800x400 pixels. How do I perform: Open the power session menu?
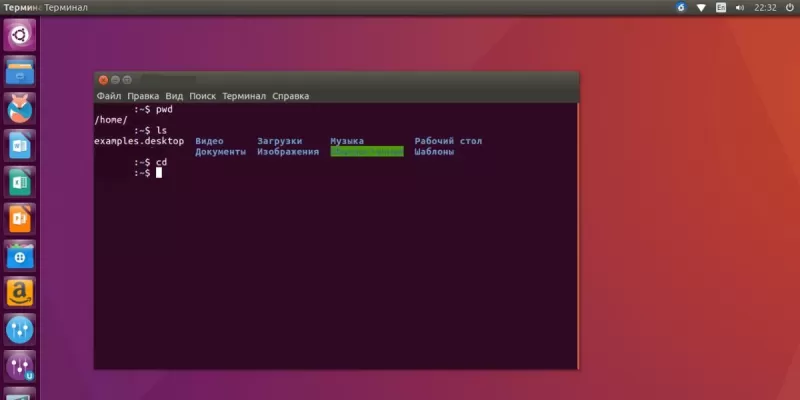pyautogui.click(x=788, y=8)
